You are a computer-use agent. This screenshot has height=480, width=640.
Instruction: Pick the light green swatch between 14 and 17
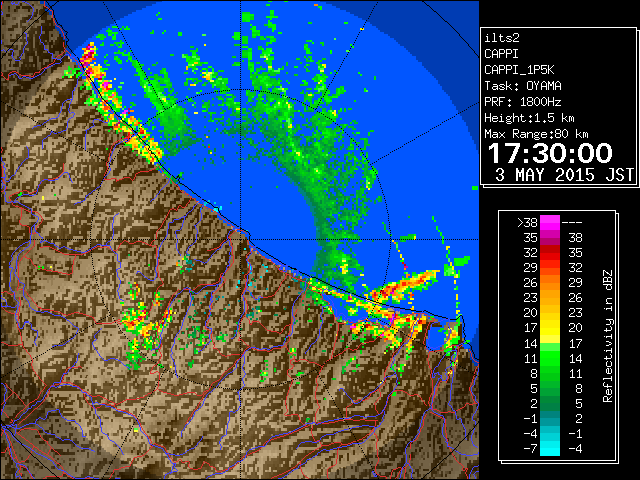point(550,347)
